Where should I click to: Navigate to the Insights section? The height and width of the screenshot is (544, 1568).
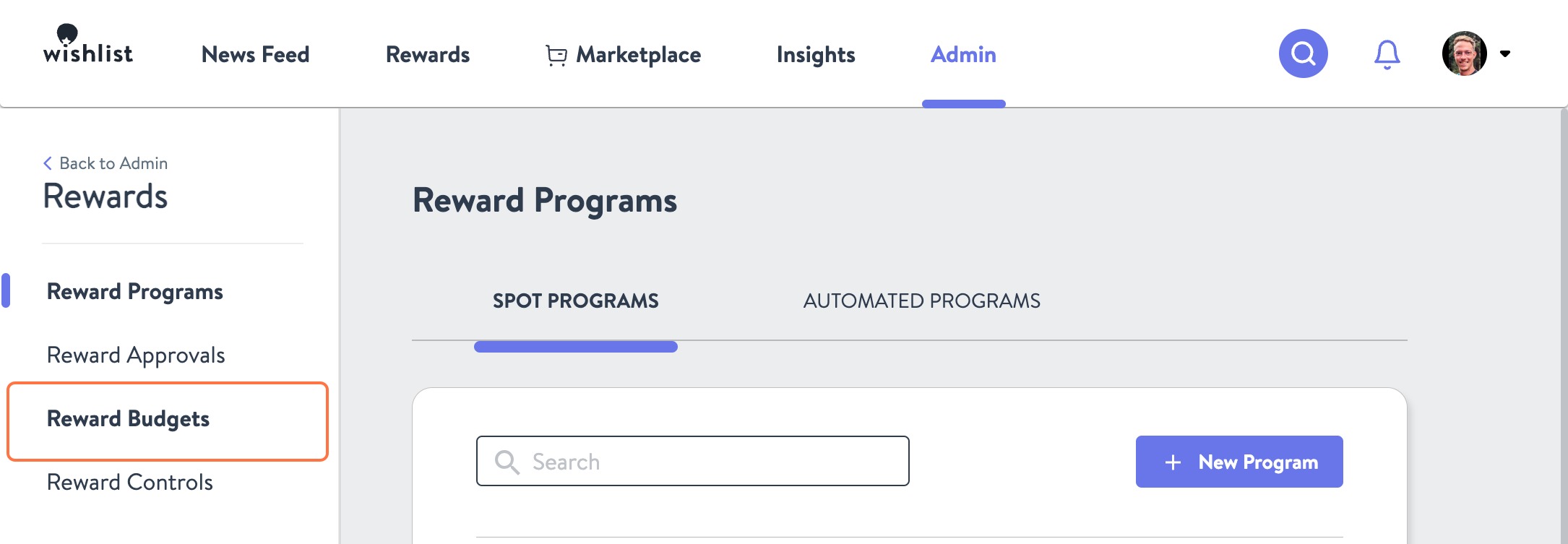(815, 54)
